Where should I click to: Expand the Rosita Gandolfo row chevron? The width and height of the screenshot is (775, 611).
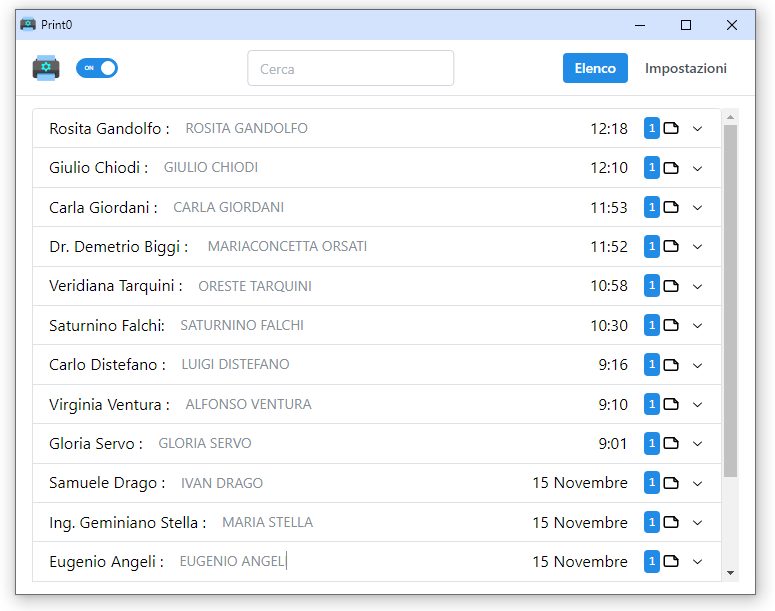(698, 128)
